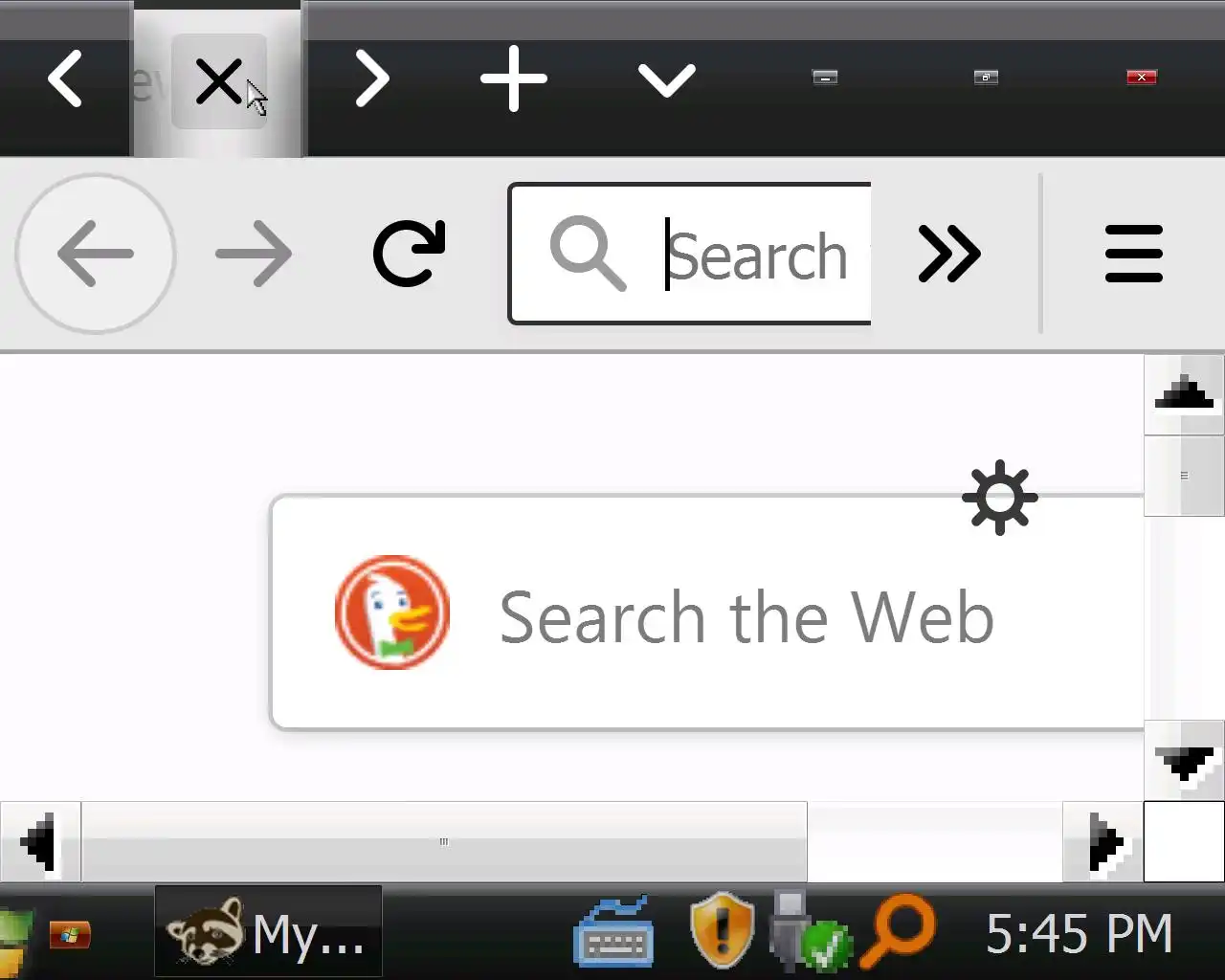Select the raccoon My... taskbar button

(268, 931)
